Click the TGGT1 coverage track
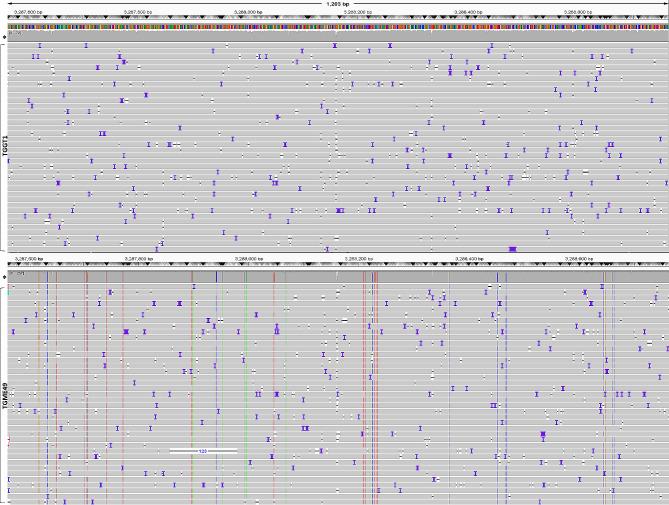Screen dimensions: 669x505 click(x=338, y=35)
